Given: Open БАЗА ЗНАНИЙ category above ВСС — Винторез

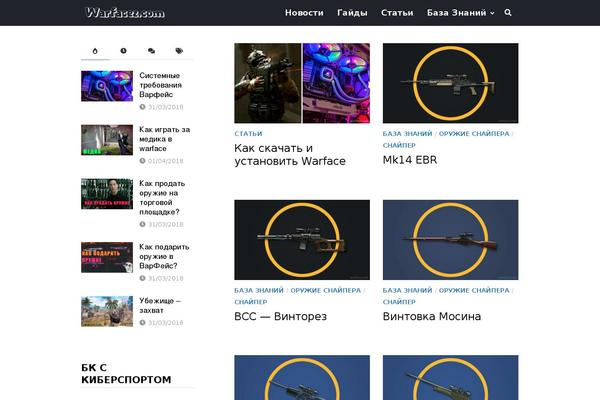Looking at the screenshot, I should (x=259, y=290).
